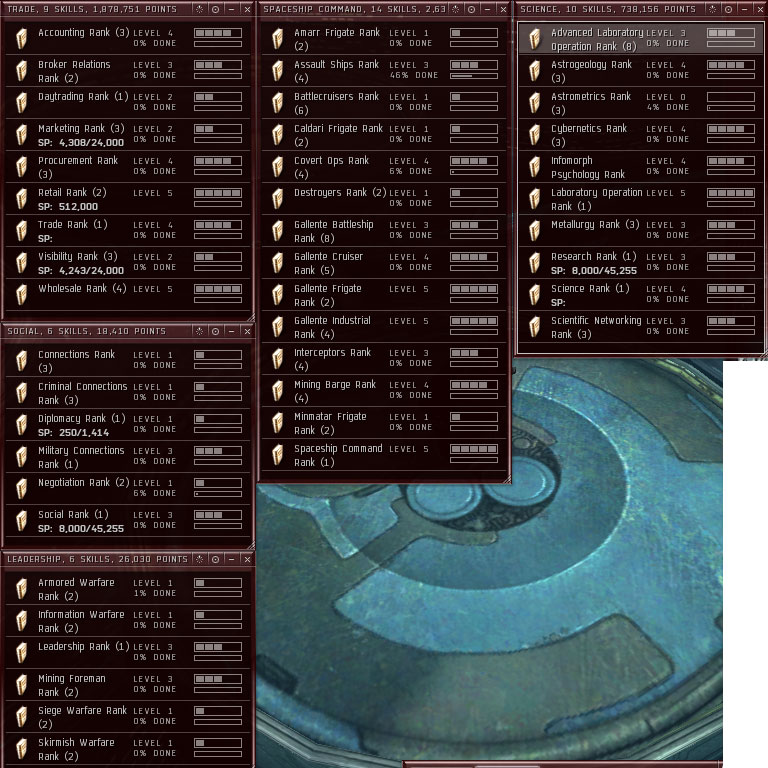Collapse the Trade window with minimize dash
768x768 pixels.
pyautogui.click(x=231, y=9)
